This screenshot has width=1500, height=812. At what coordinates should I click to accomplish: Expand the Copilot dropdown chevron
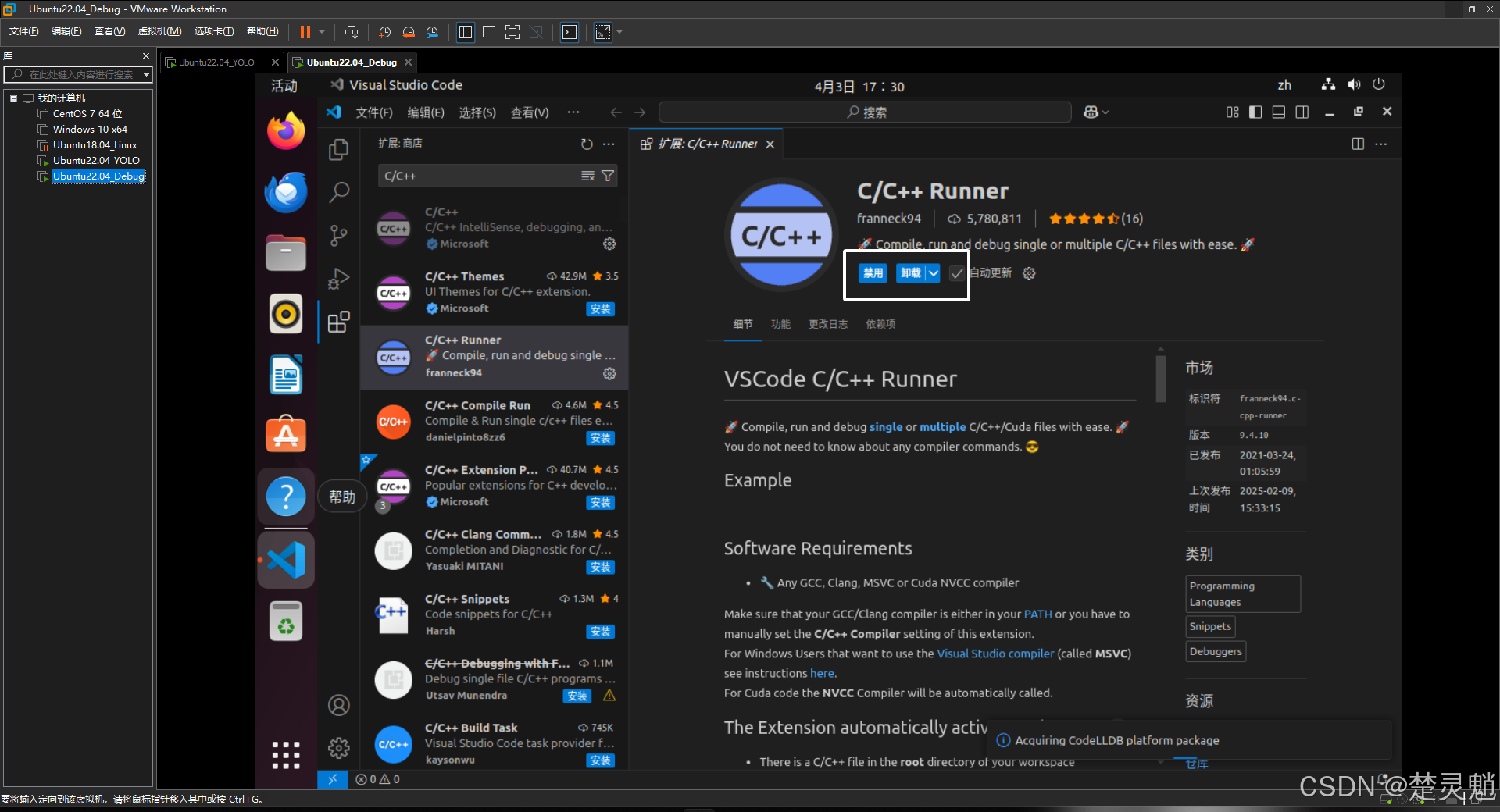tap(1105, 112)
